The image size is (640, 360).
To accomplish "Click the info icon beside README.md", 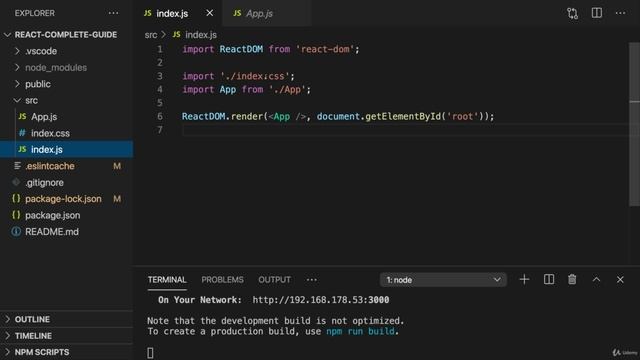I will 16,231.
